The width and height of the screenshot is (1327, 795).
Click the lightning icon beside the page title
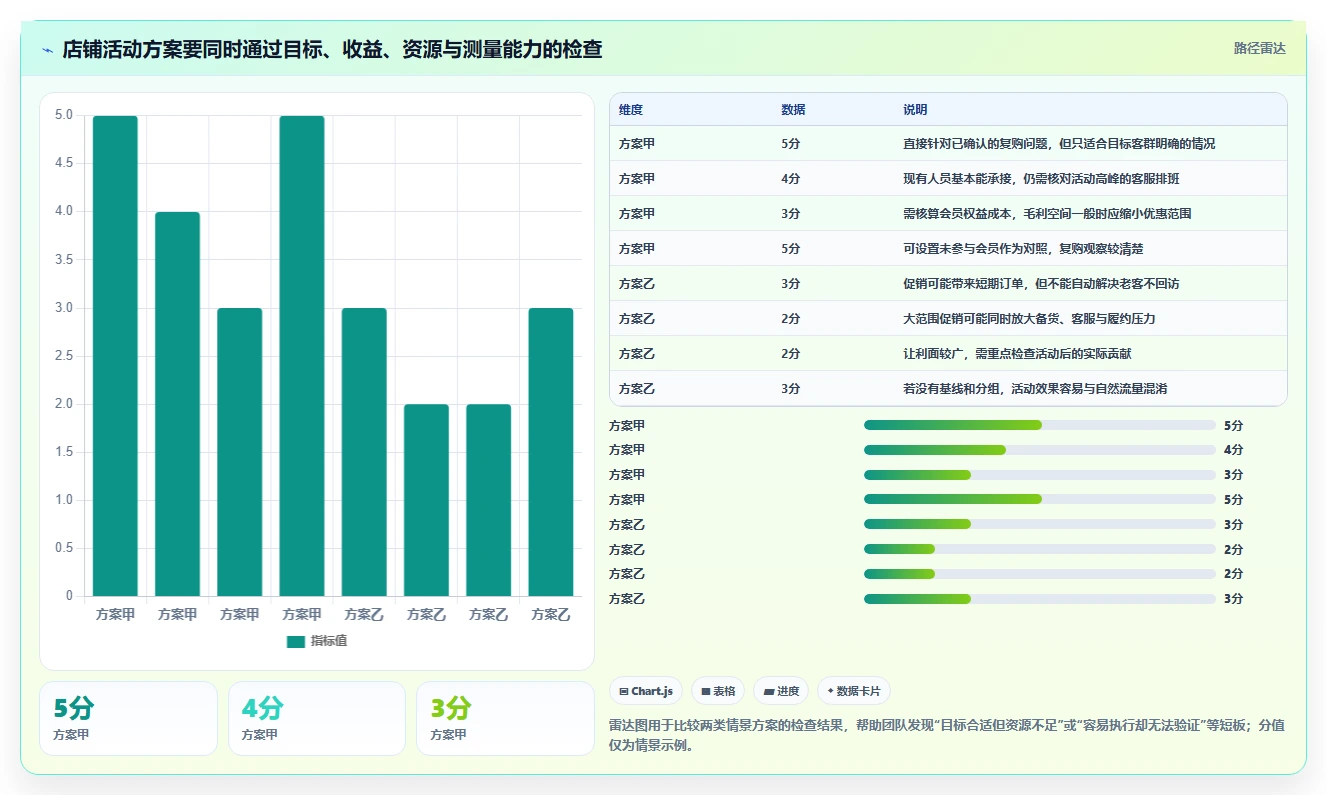48,49
